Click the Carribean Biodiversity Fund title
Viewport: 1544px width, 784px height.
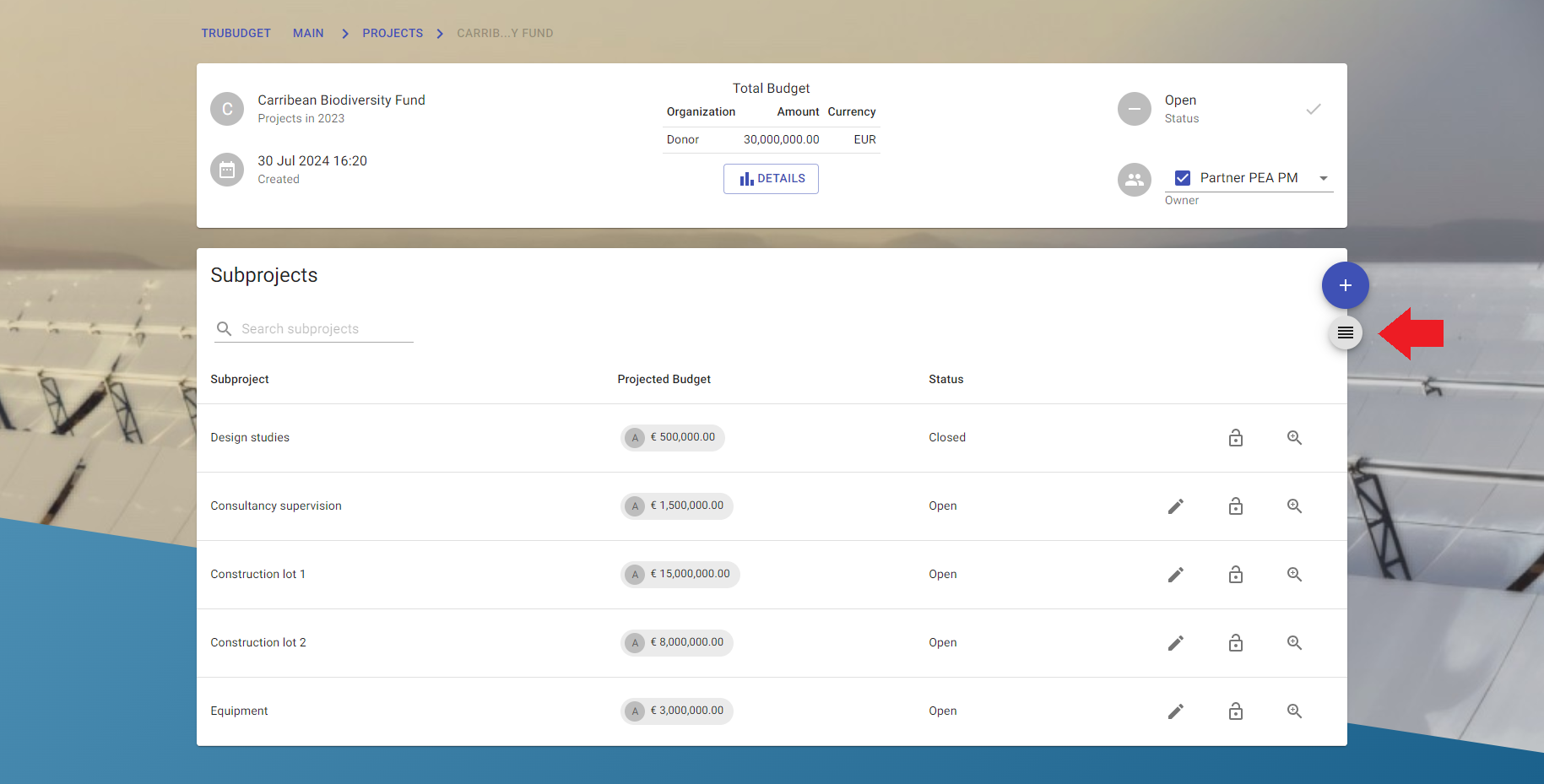341,100
